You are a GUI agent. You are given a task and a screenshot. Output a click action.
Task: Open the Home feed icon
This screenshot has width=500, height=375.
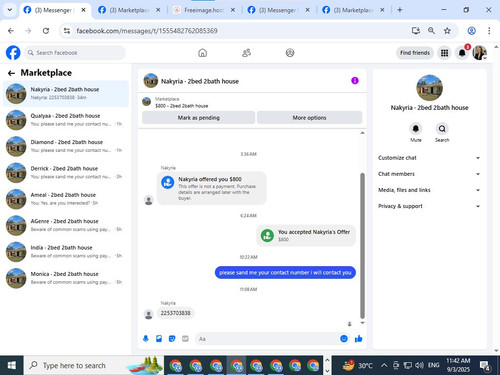click(x=202, y=53)
